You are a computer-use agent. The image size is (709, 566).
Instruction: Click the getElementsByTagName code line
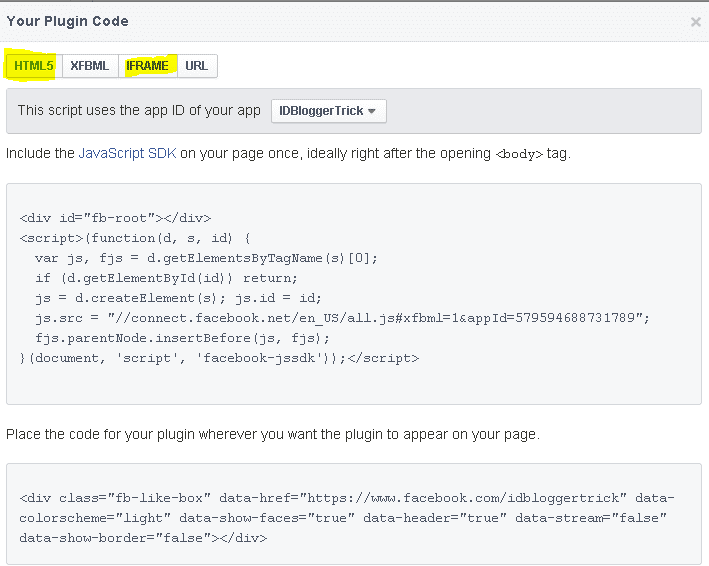pyautogui.click(x=206, y=258)
